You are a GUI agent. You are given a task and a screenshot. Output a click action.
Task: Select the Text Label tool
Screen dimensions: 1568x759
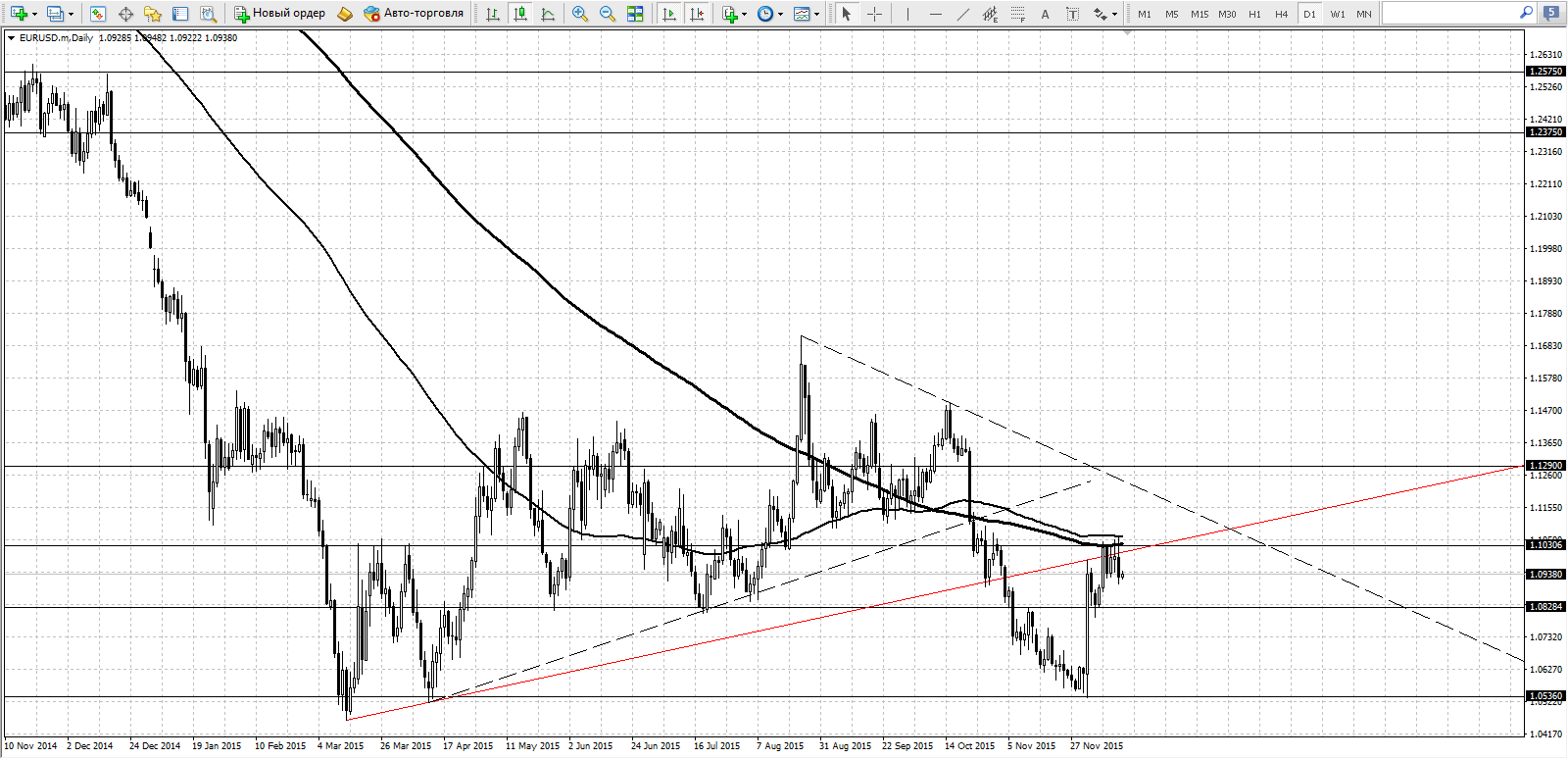(1072, 14)
